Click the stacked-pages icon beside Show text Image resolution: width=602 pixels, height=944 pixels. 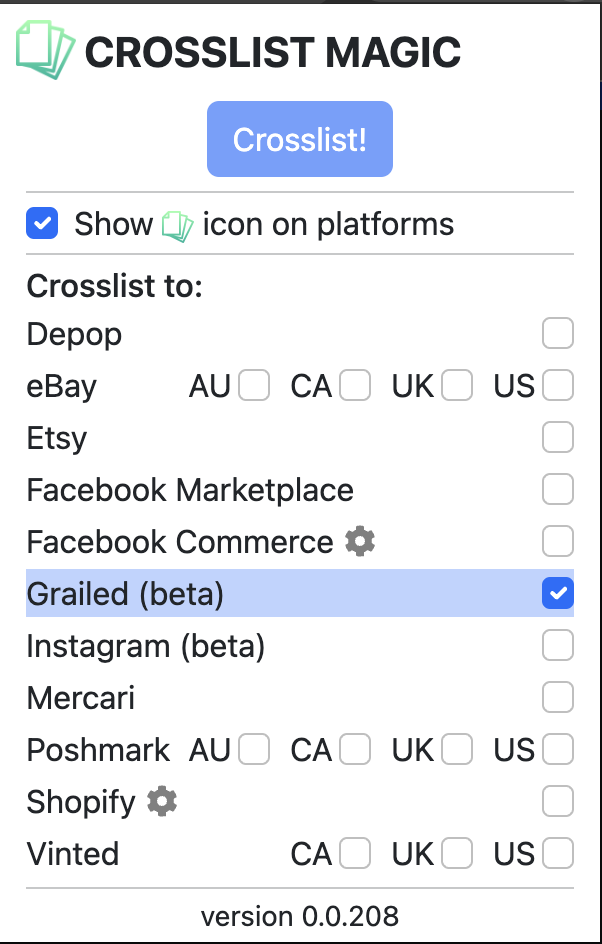pyautogui.click(x=178, y=223)
